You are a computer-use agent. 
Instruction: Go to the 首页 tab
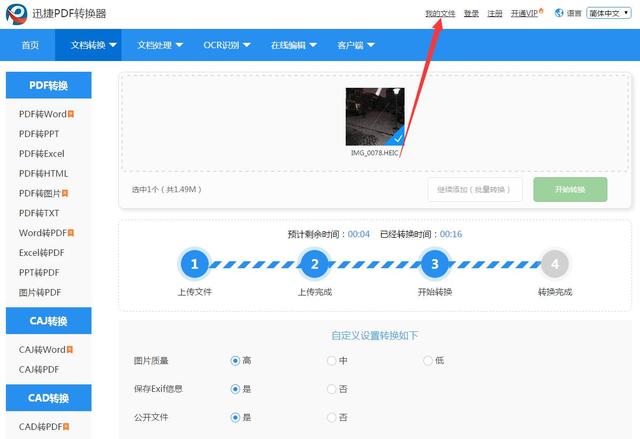[x=30, y=45]
